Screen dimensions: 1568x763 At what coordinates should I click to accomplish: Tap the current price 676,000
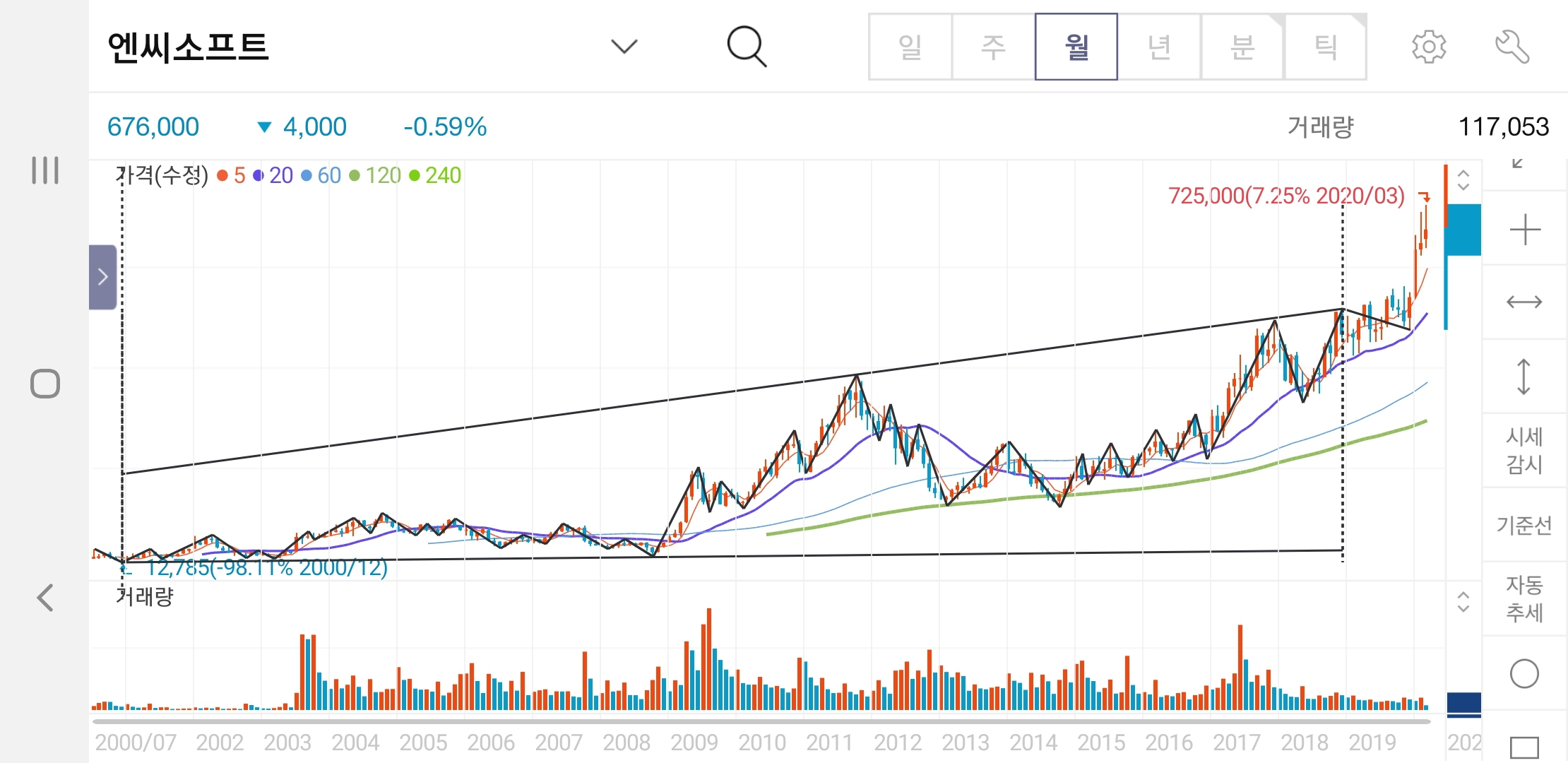coord(153,127)
